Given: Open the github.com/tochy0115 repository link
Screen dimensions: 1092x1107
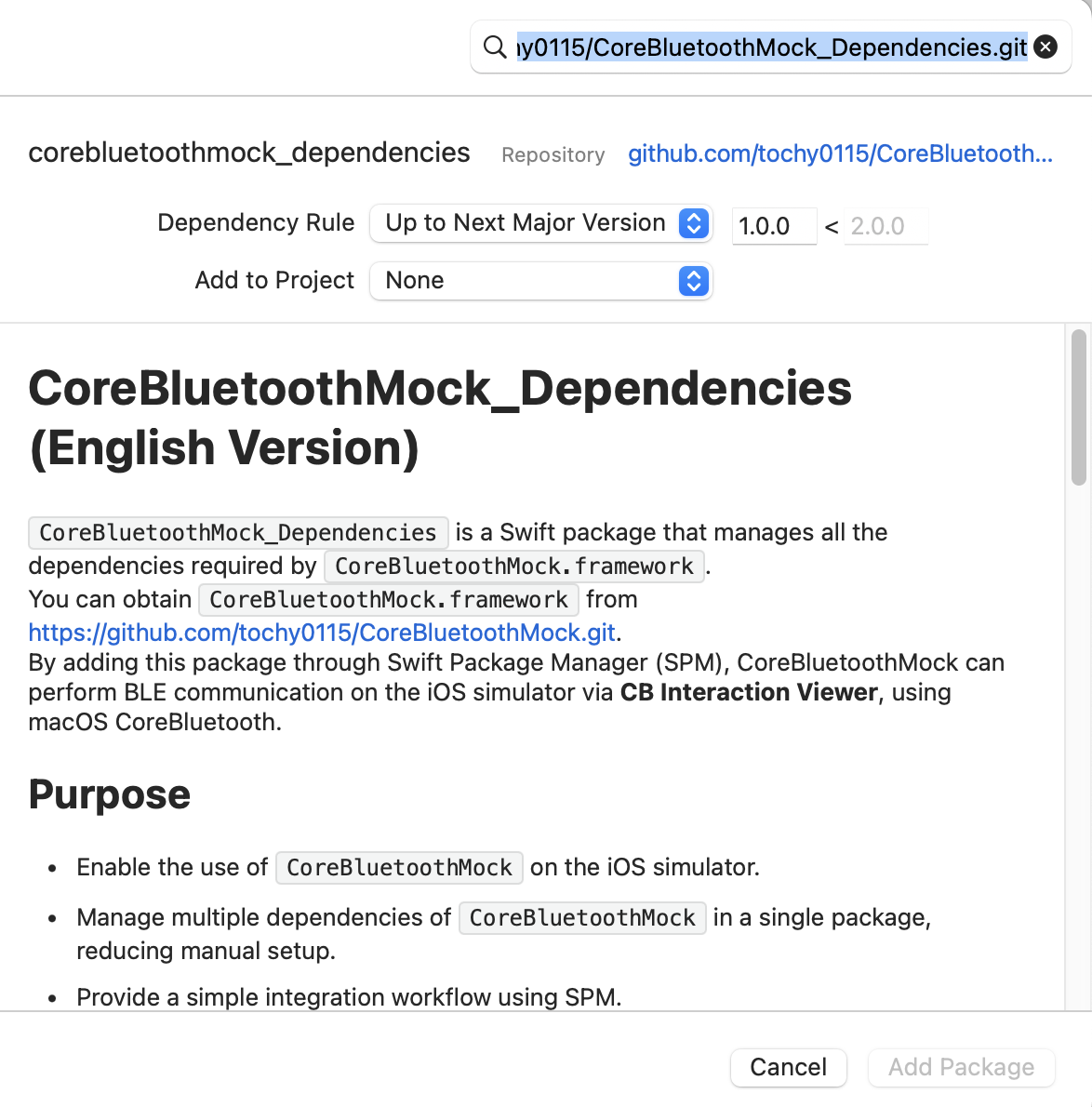Looking at the screenshot, I should (840, 153).
